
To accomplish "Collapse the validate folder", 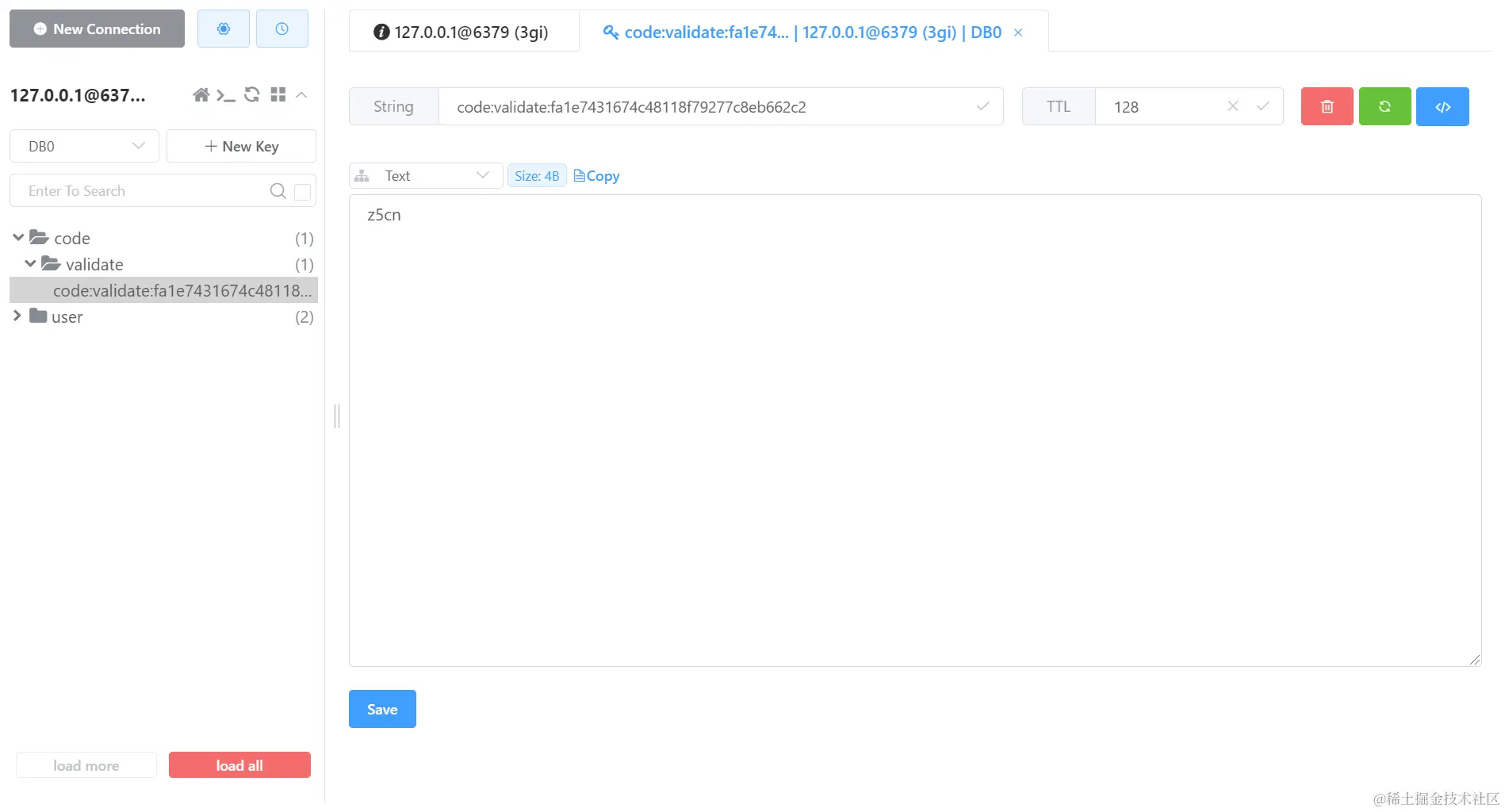I will [x=30, y=263].
